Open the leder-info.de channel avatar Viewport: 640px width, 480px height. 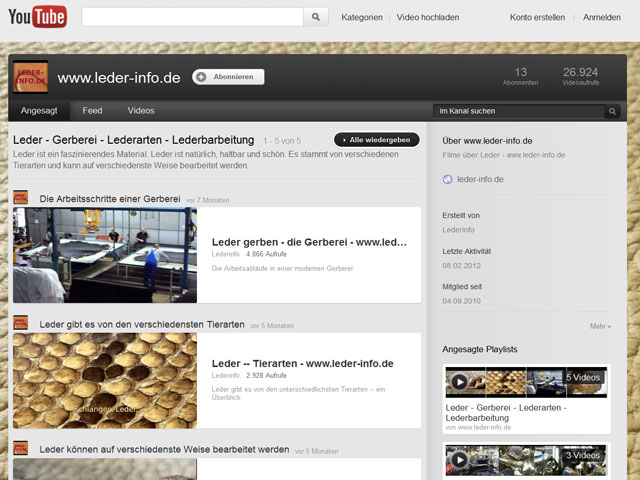click(x=31, y=77)
